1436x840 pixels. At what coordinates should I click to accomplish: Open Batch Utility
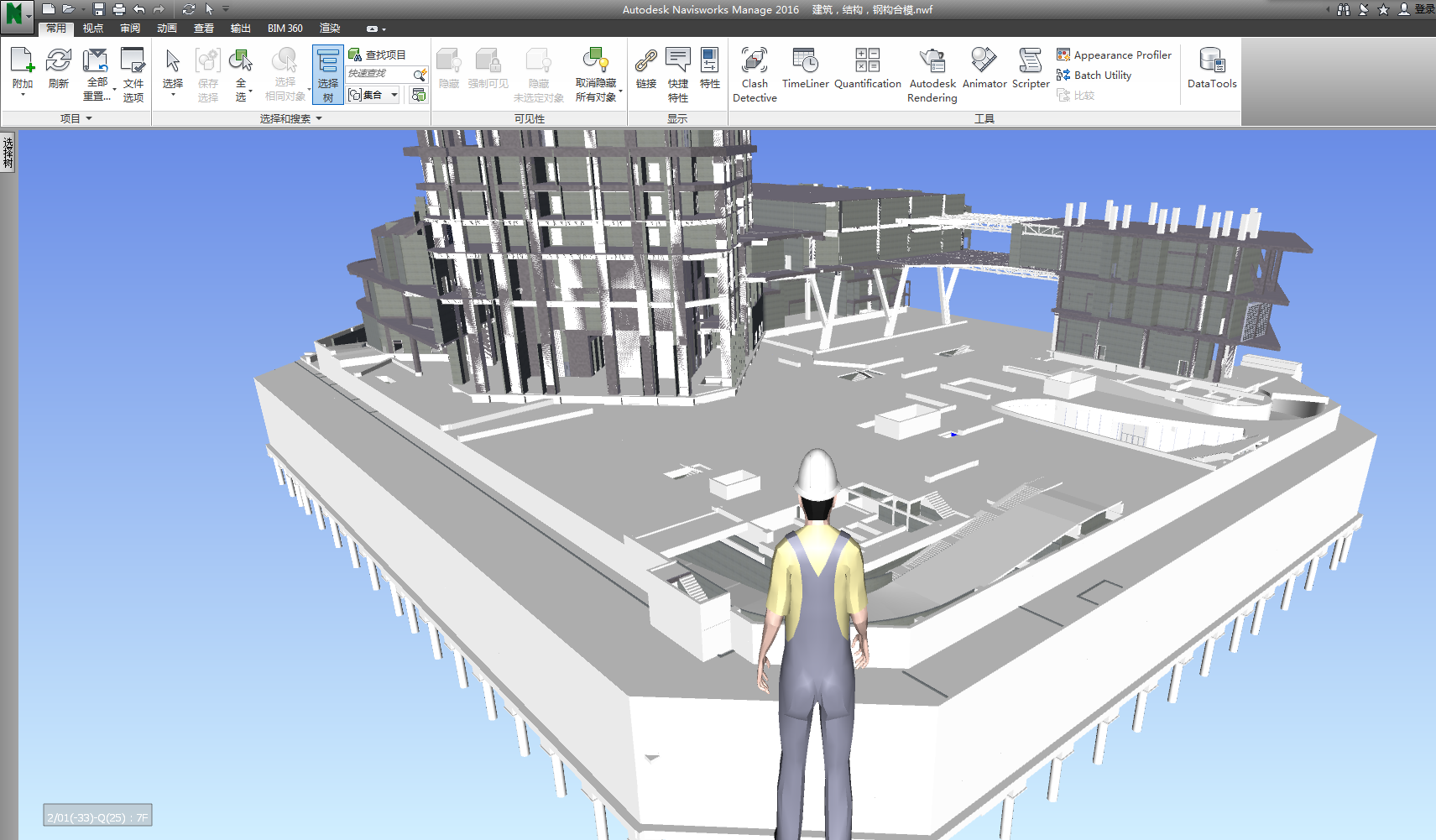pyautogui.click(x=1094, y=75)
